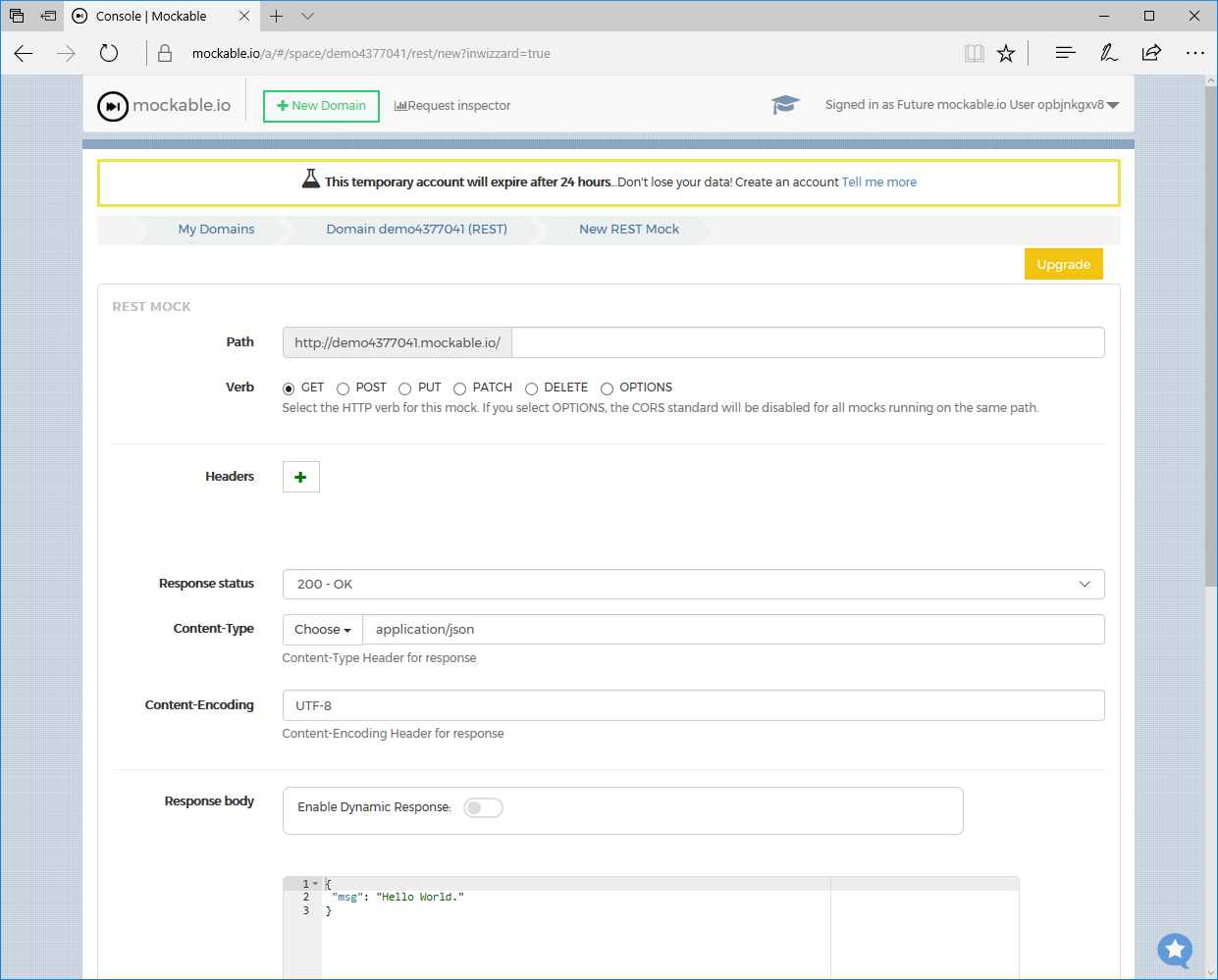This screenshot has width=1218, height=980.
Task: Add page to favorites star icon
Action: point(1006,54)
